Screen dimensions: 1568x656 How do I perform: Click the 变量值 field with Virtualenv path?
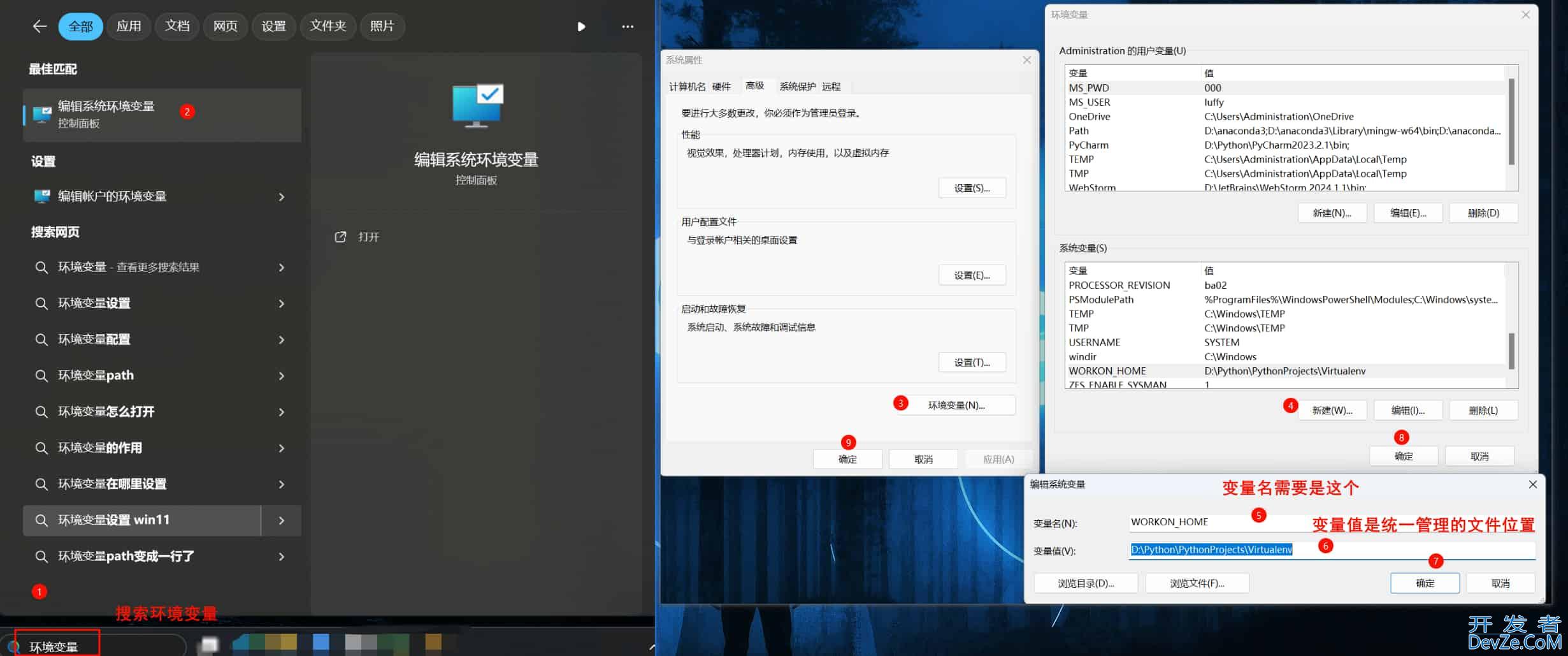point(1332,550)
